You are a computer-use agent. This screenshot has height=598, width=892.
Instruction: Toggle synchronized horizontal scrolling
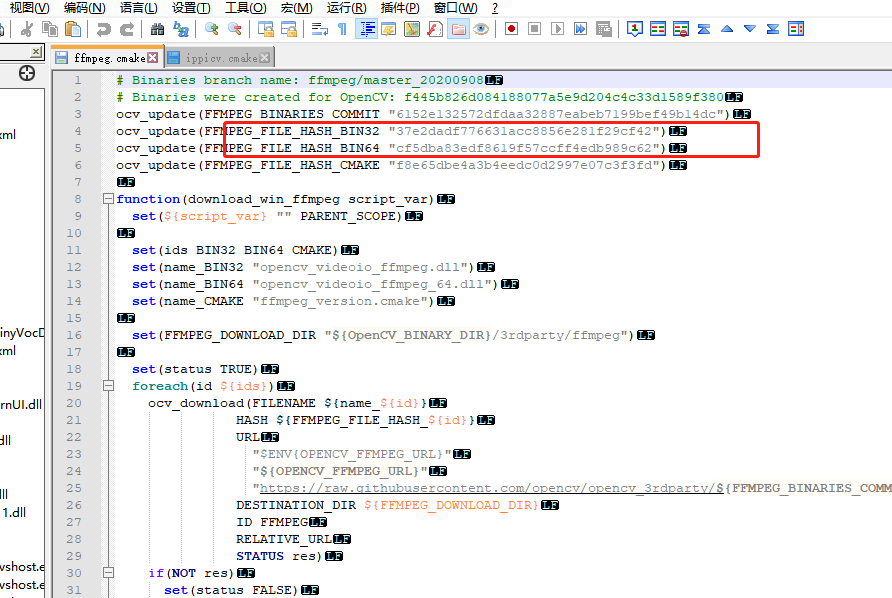289,29
